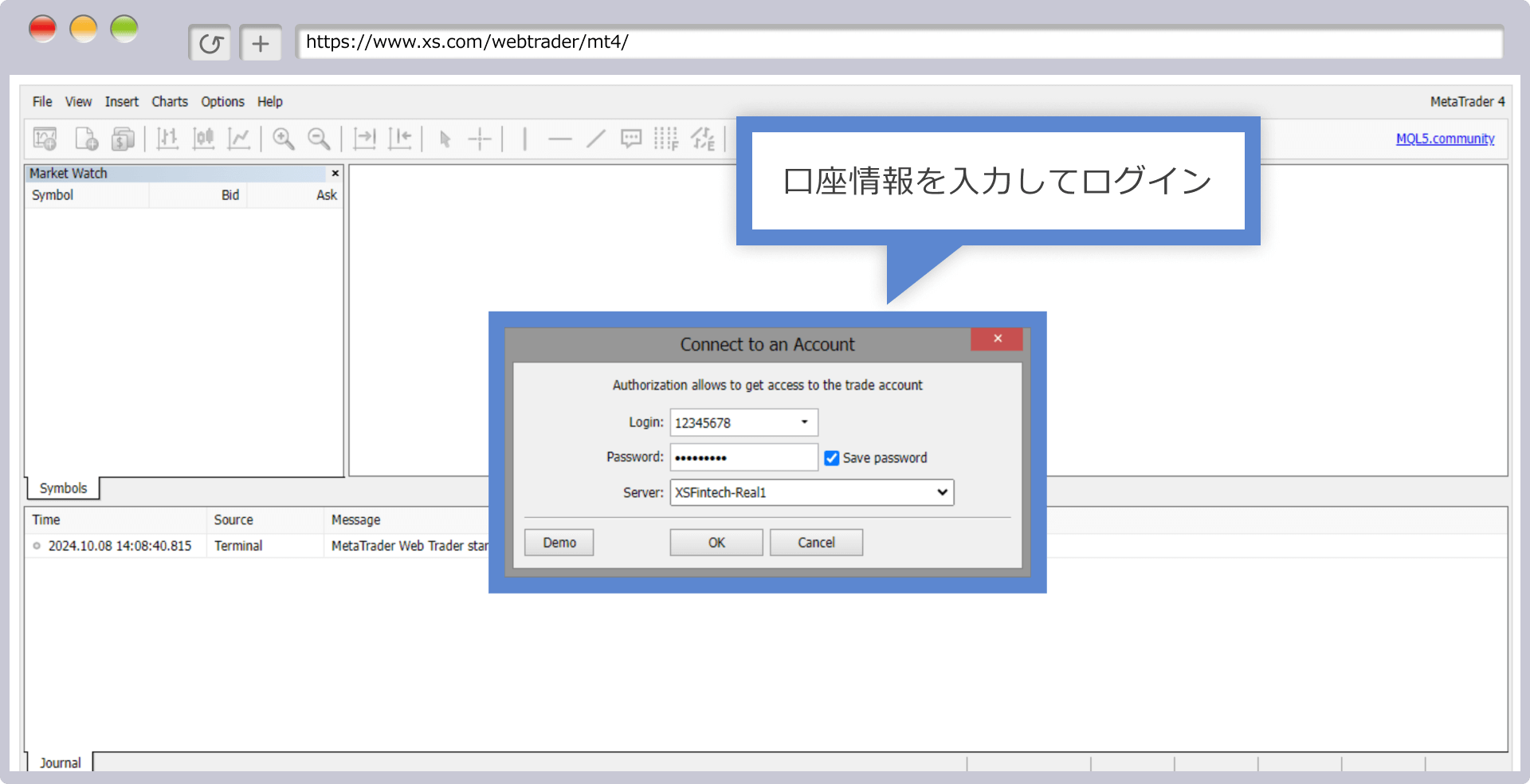
Task: Open the Help menu
Action: 270,101
